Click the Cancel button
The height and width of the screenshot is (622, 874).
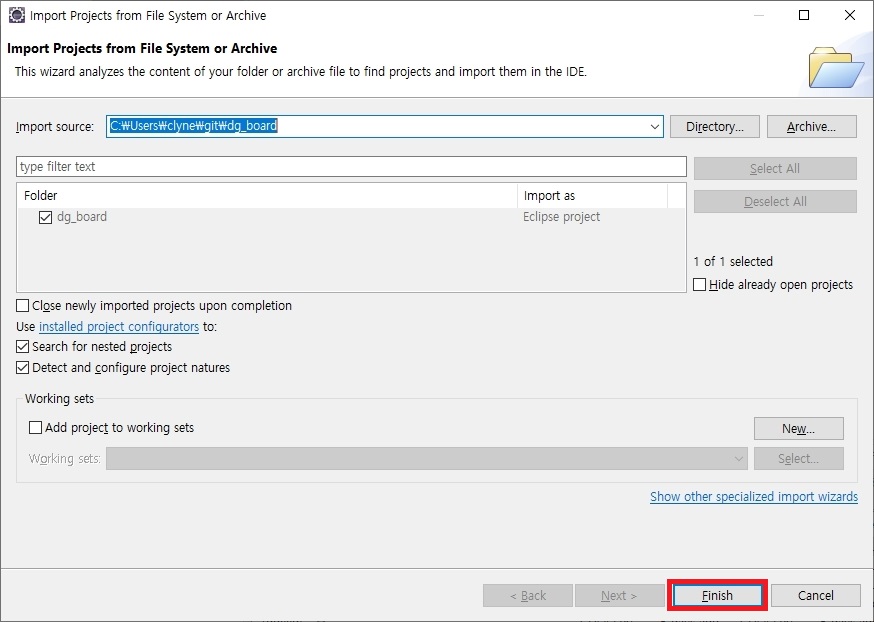tap(815, 595)
